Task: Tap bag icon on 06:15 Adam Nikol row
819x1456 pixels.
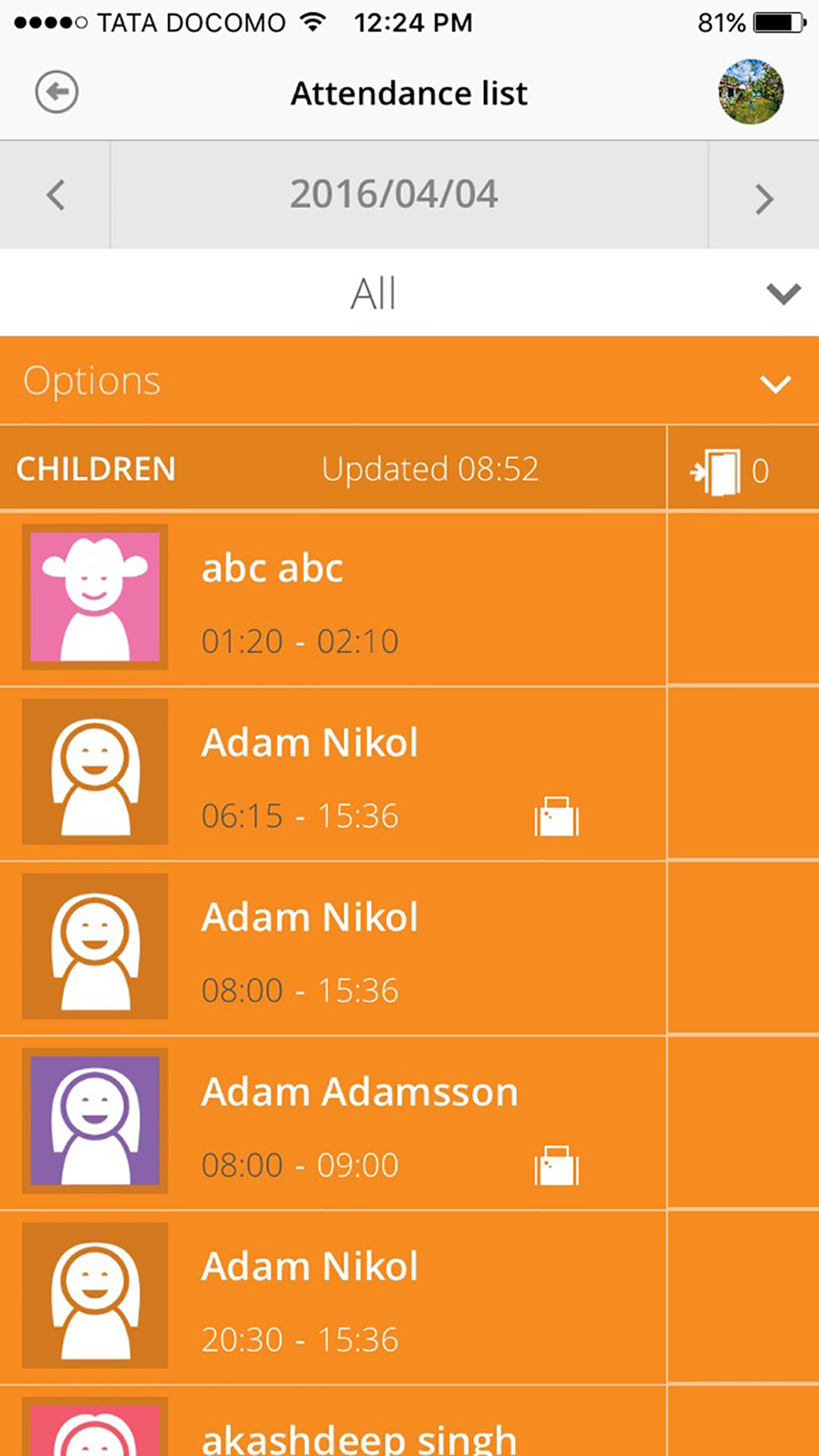Action: pyautogui.click(x=557, y=816)
